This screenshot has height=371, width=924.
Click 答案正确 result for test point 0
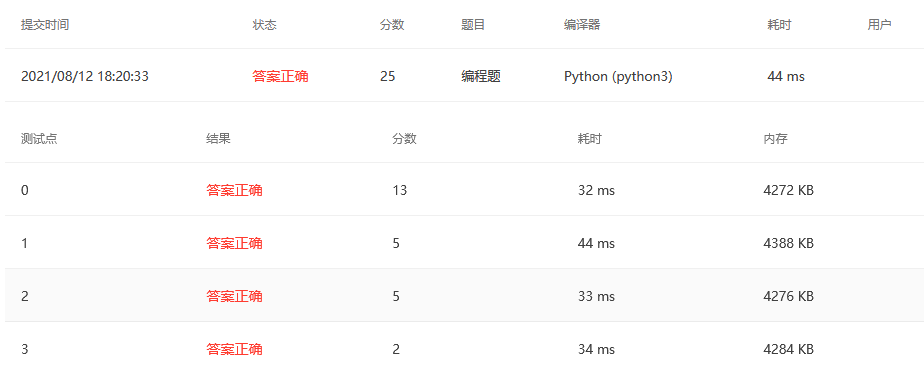(x=235, y=190)
